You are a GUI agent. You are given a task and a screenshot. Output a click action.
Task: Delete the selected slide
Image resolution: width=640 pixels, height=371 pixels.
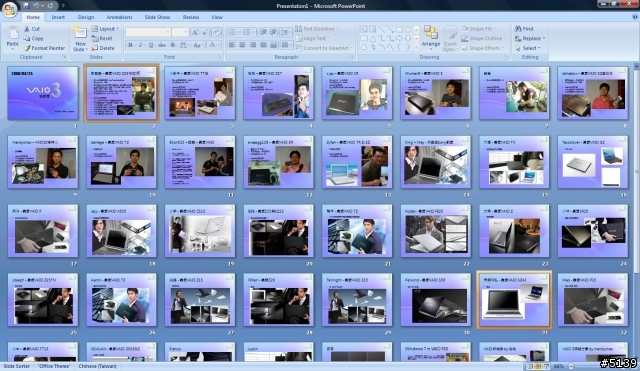tap(103, 48)
